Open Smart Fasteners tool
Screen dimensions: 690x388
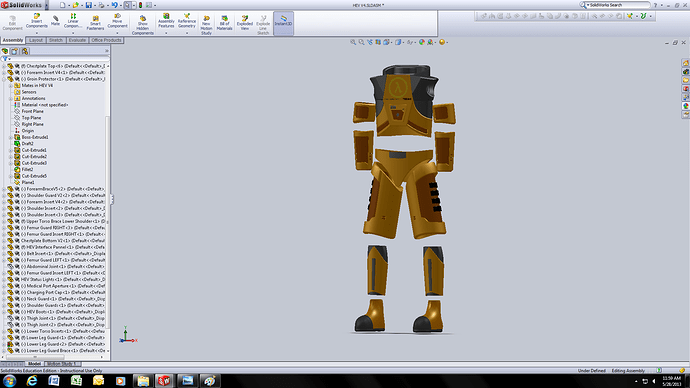[95, 23]
